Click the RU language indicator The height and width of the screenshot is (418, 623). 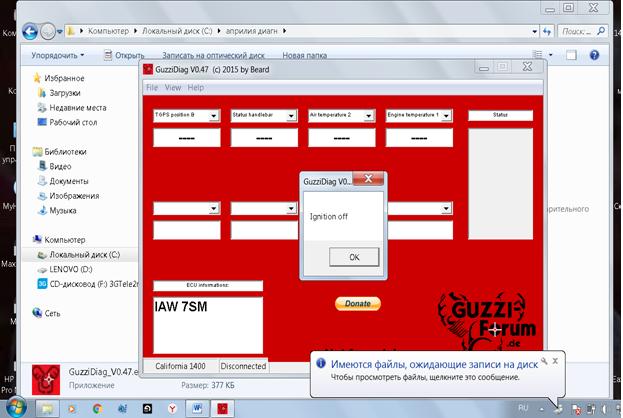point(523,408)
